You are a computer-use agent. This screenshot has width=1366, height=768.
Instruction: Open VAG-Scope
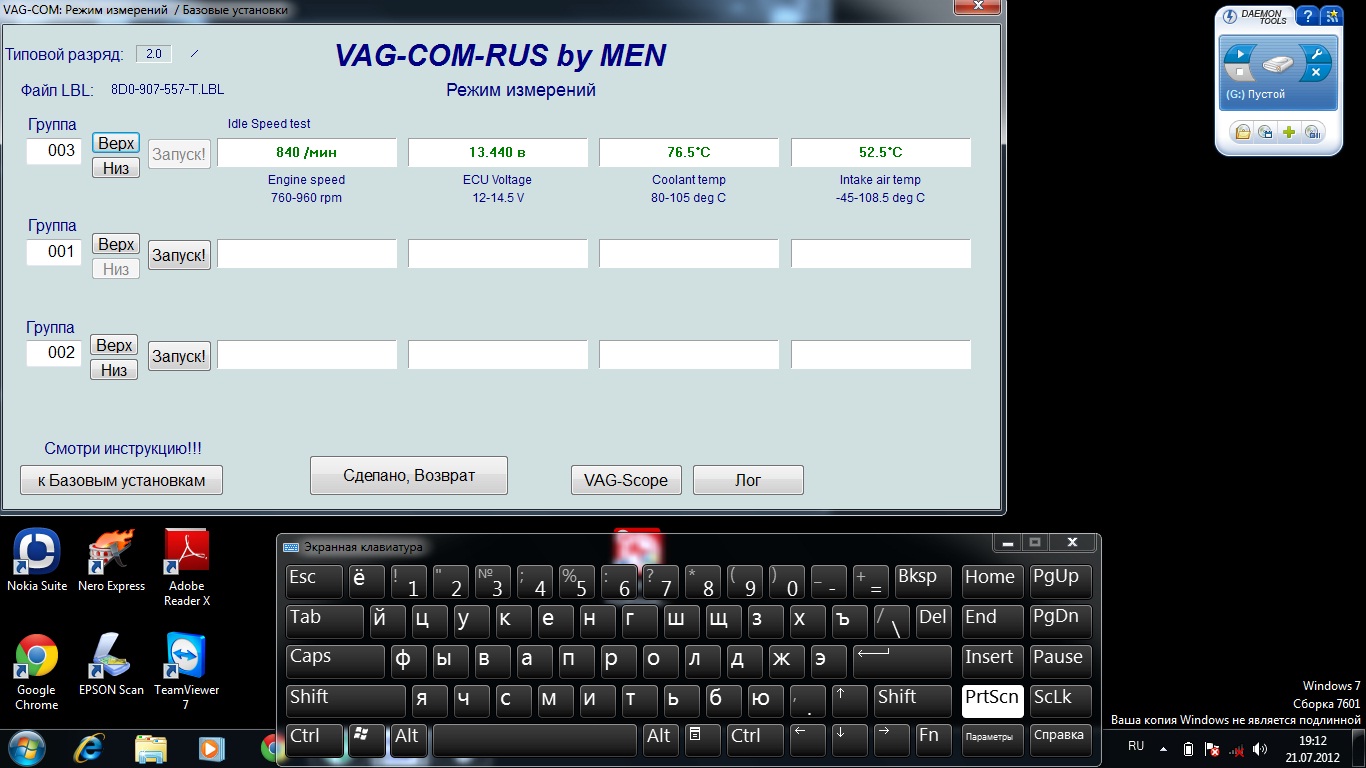click(x=626, y=480)
